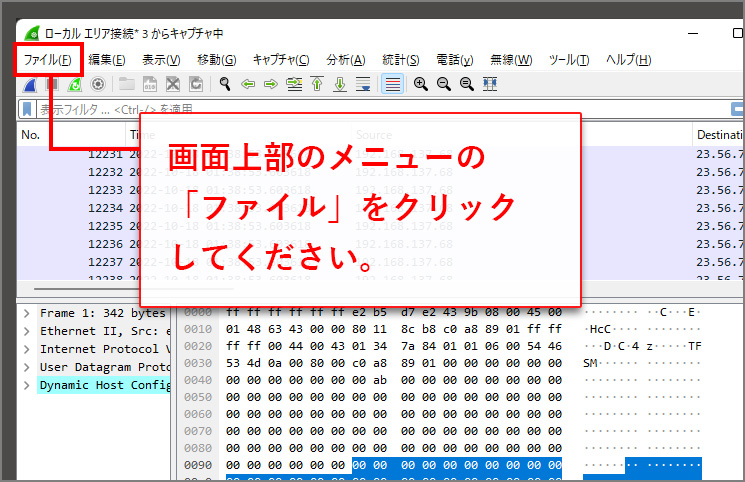This screenshot has height=482, width=745.
Task: Expand the User Datagram Protocol node
Action: point(27,367)
